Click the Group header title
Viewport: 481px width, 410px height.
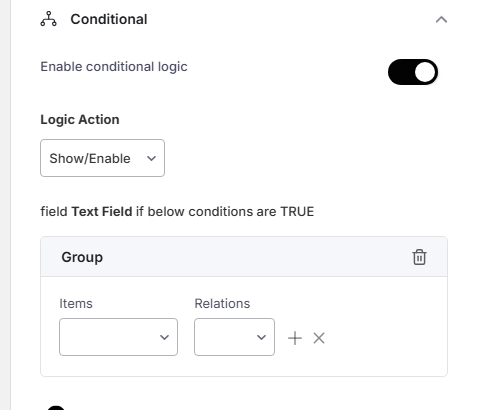[82, 257]
